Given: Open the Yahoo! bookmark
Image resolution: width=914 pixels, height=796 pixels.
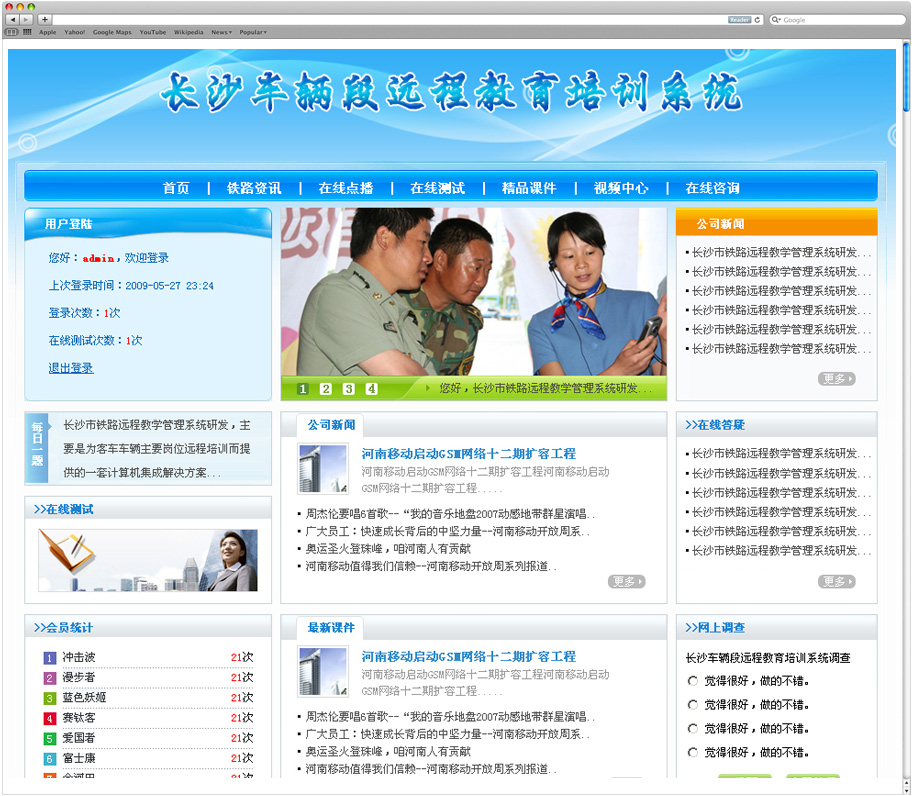Looking at the screenshot, I should click(75, 32).
